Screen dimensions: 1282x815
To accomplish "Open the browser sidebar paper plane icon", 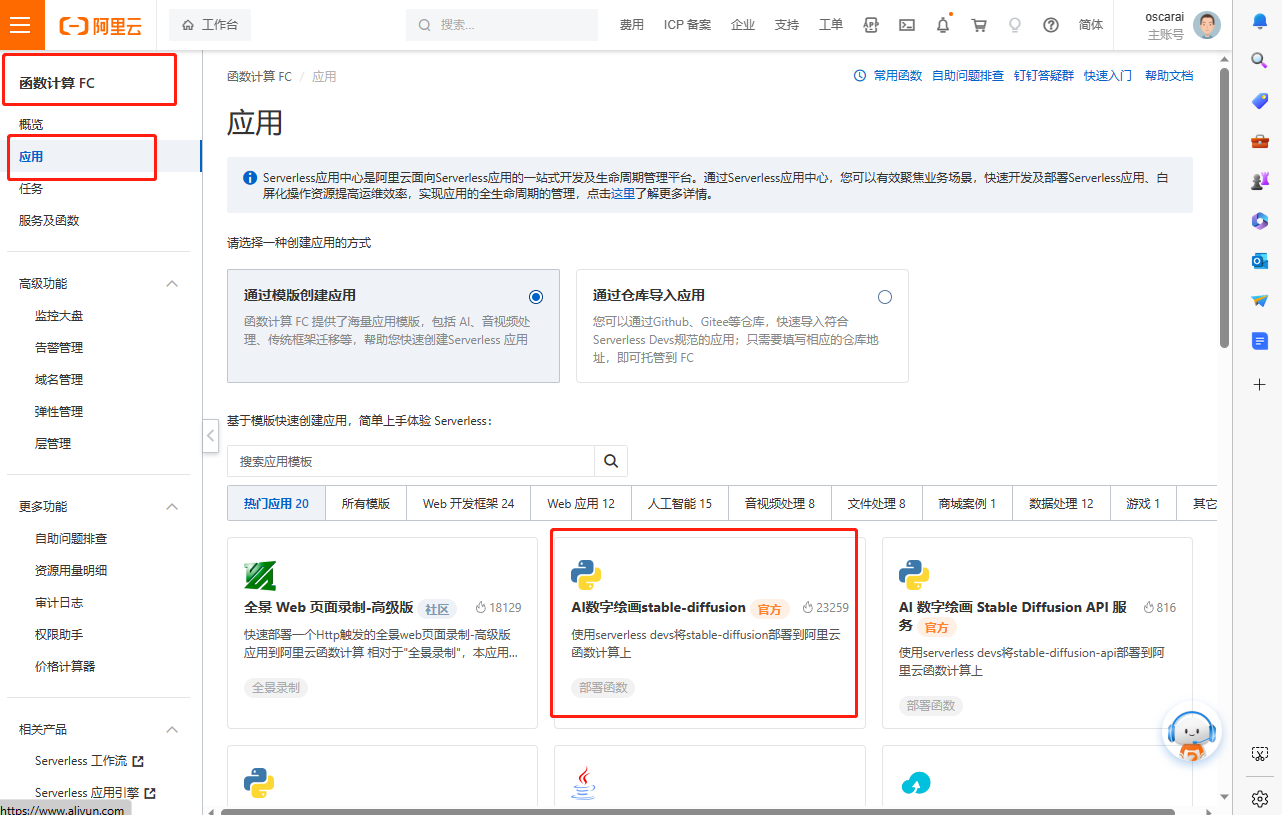I will pos(1260,301).
